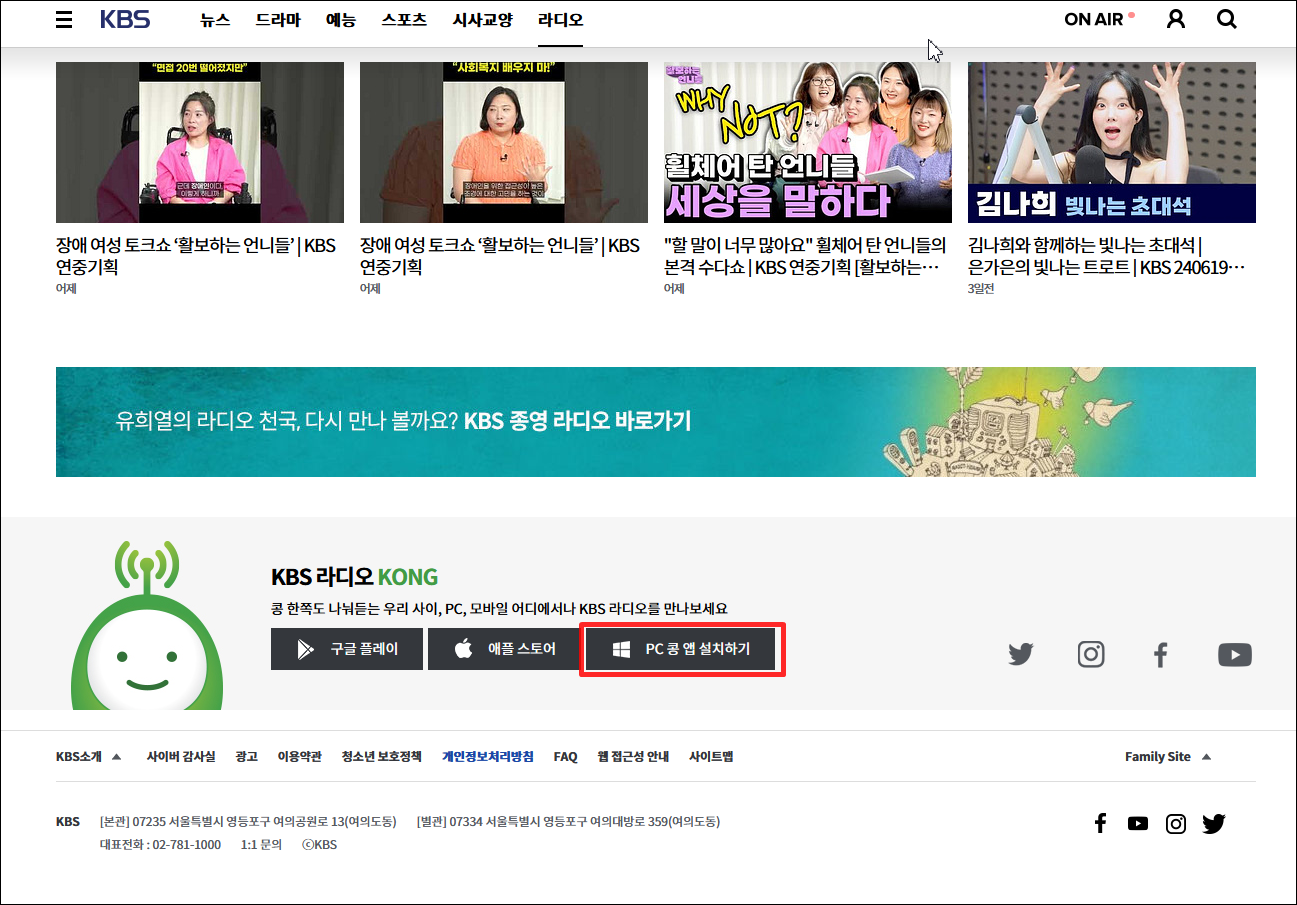Select the 시사교양 menu item

click(x=482, y=19)
